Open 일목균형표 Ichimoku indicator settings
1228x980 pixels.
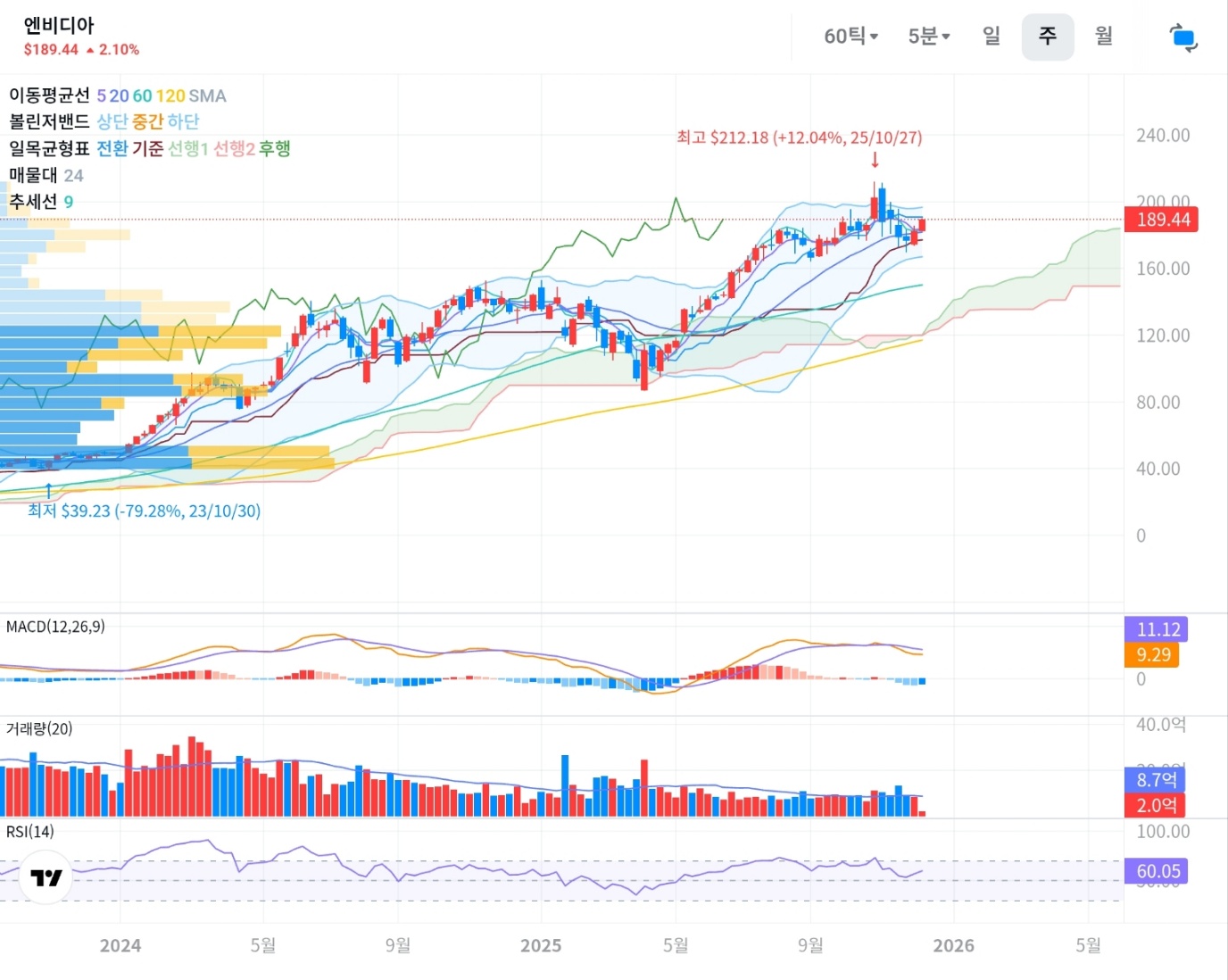[49, 148]
